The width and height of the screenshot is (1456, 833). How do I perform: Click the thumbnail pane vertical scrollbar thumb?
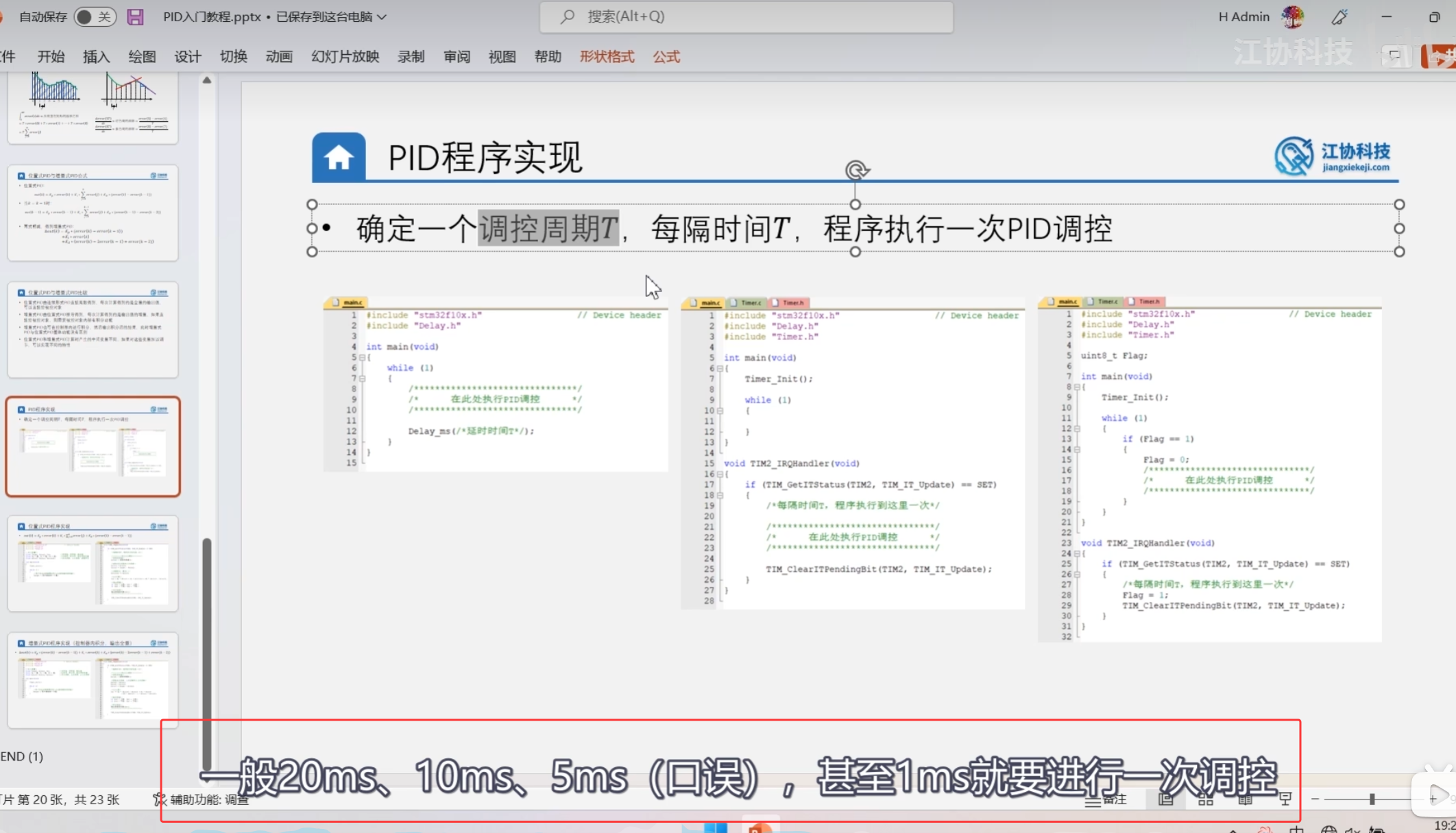tap(206, 655)
